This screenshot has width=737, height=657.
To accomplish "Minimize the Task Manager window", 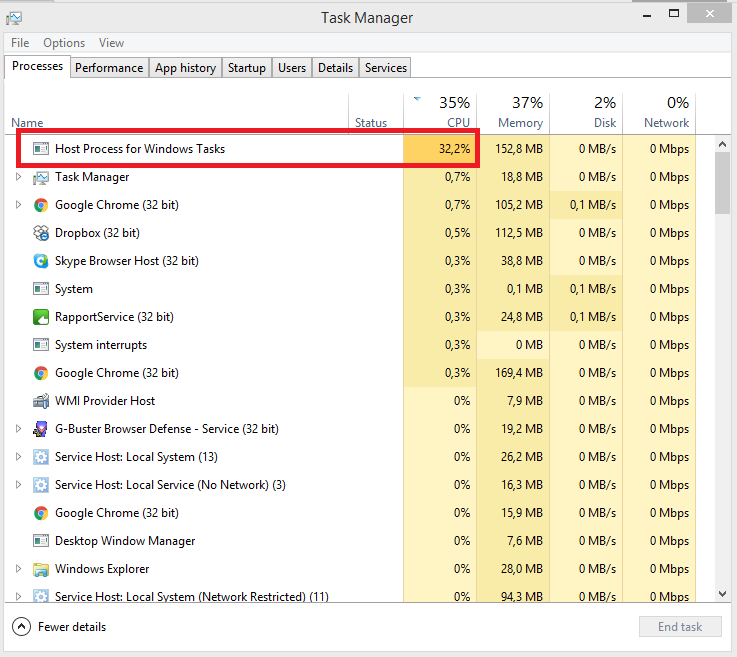I will click(647, 14).
